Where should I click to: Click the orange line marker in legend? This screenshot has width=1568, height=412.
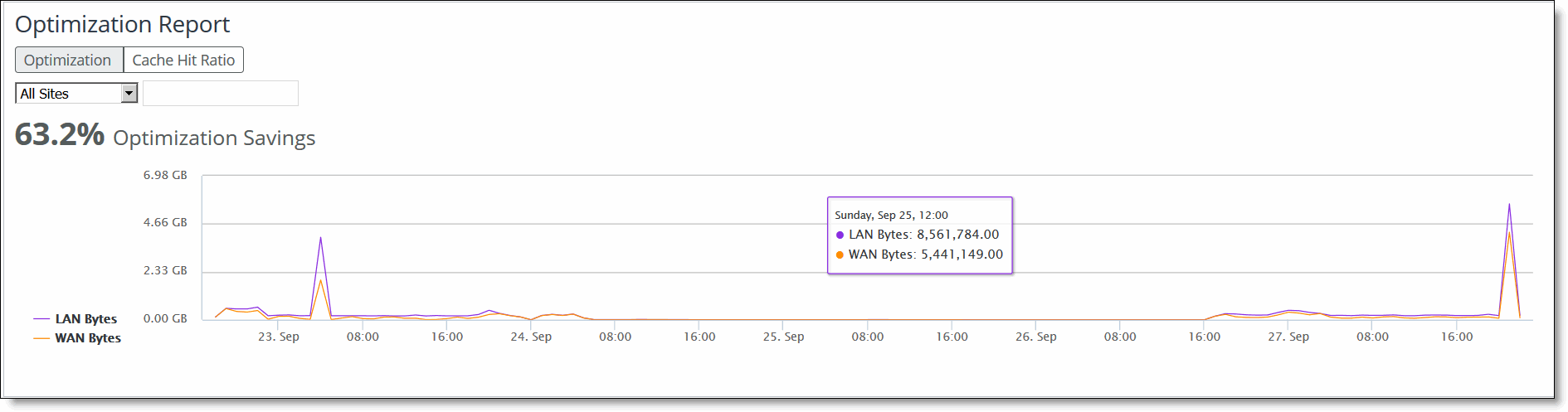(41, 338)
